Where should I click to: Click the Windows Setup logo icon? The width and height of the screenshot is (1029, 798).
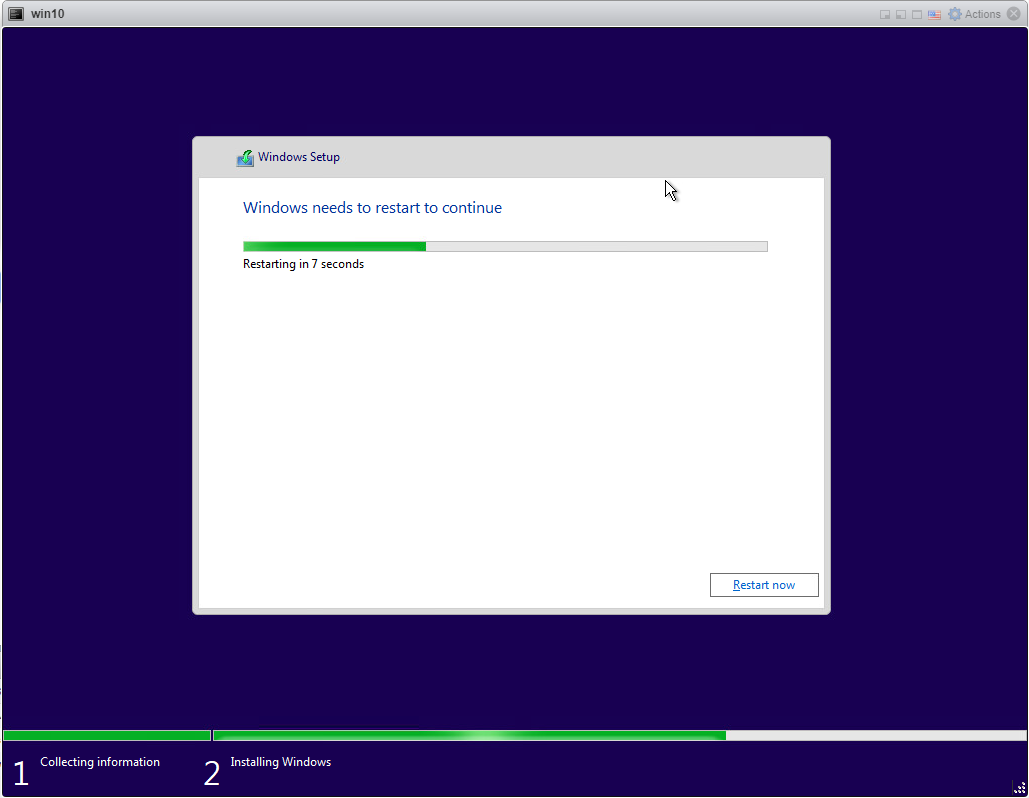coord(245,157)
